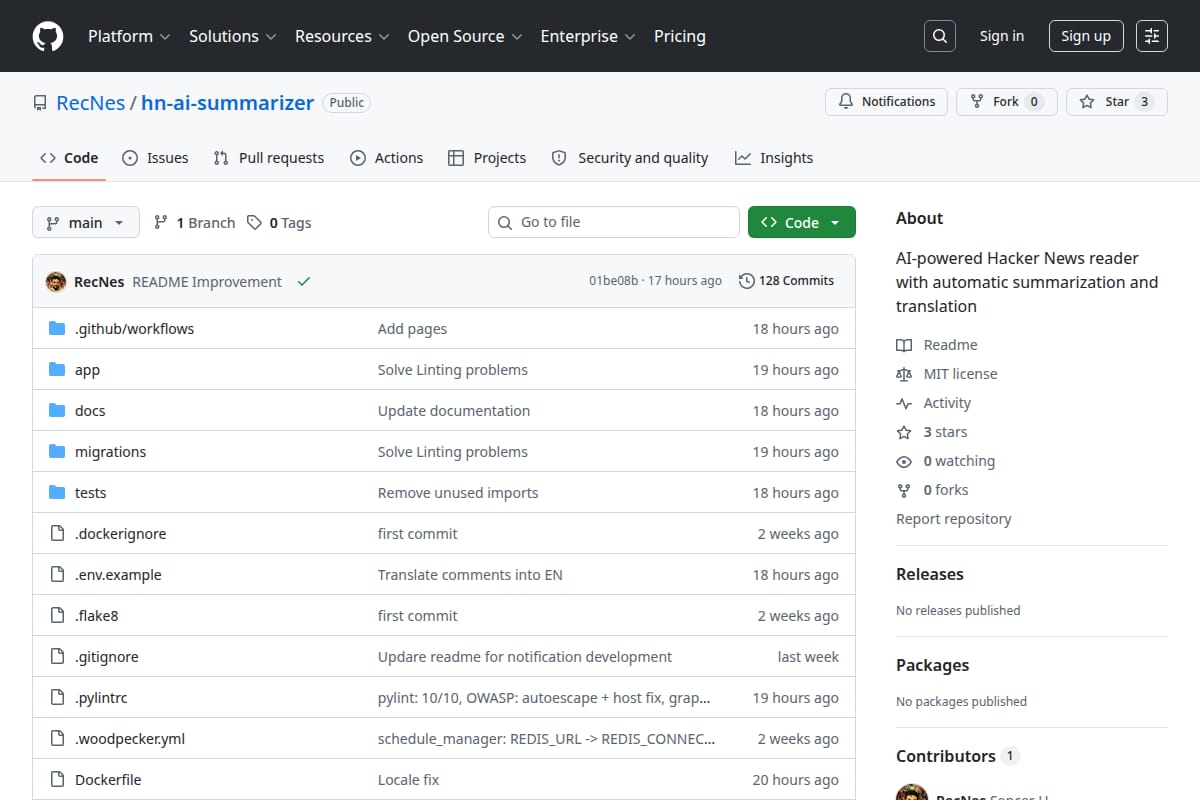
Task: Click the Dockerfile file icon
Action: click(57, 780)
